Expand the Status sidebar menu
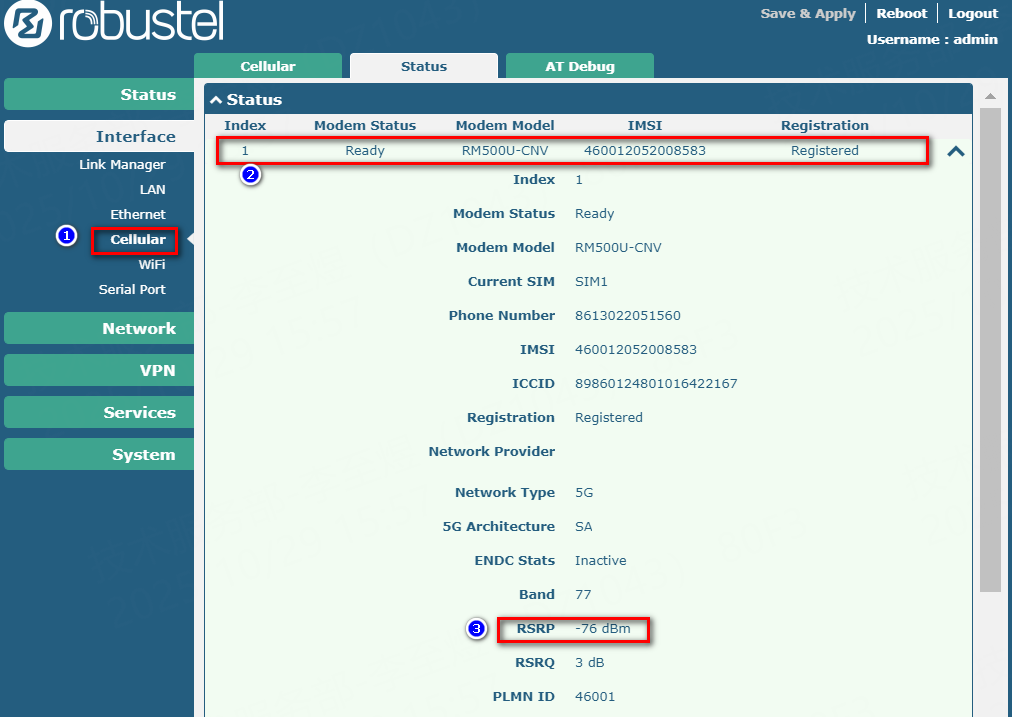The height and width of the screenshot is (717, 1012). coord(100,95)
